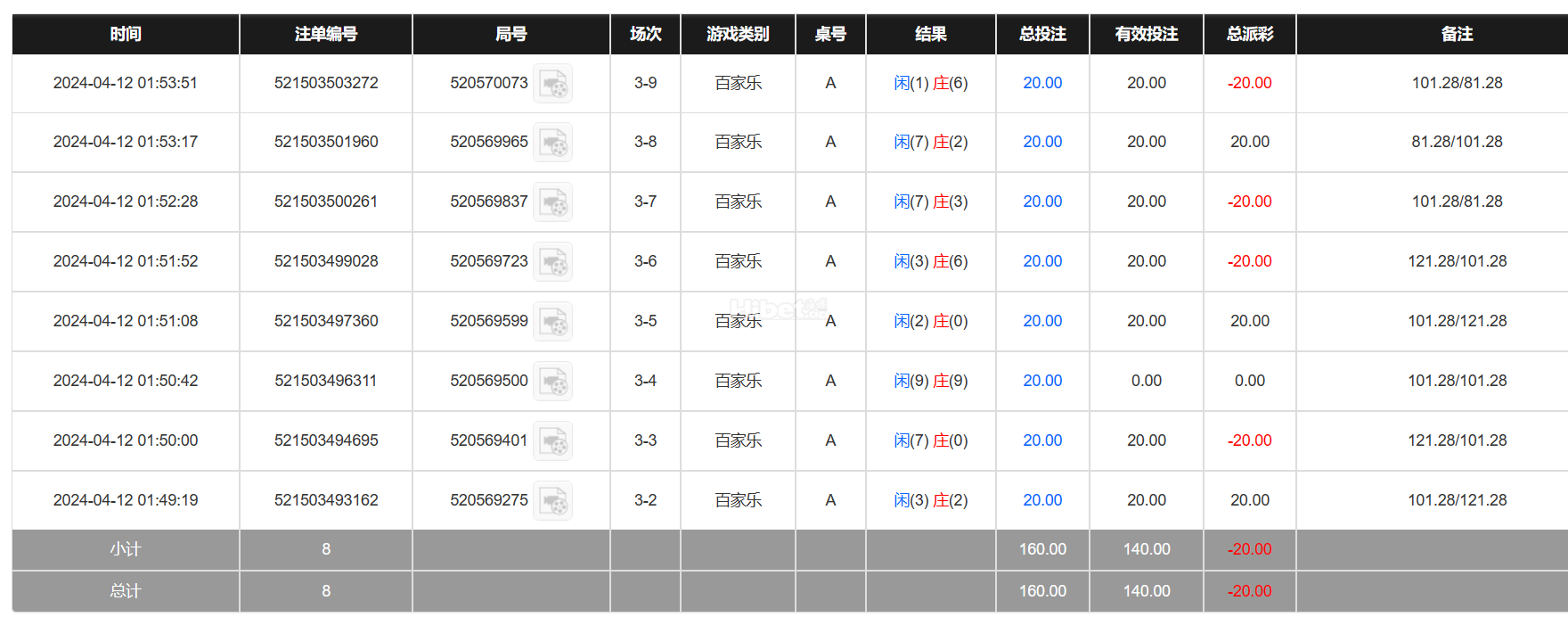This screenshot has height=617, width=1568.
Task: Open blue 20.00 bet link for 01:50:42 row
Action: point(1042,381)
